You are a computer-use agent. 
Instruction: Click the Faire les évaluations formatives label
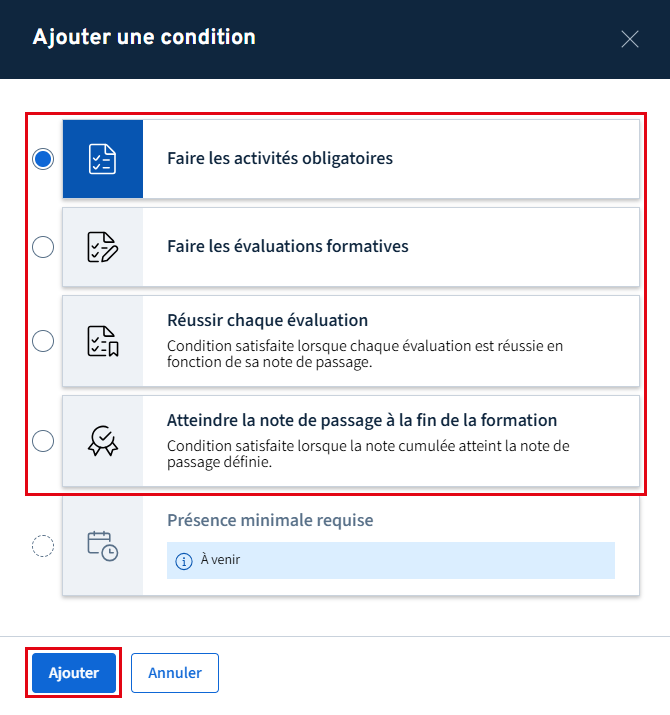tap(288, 246)
